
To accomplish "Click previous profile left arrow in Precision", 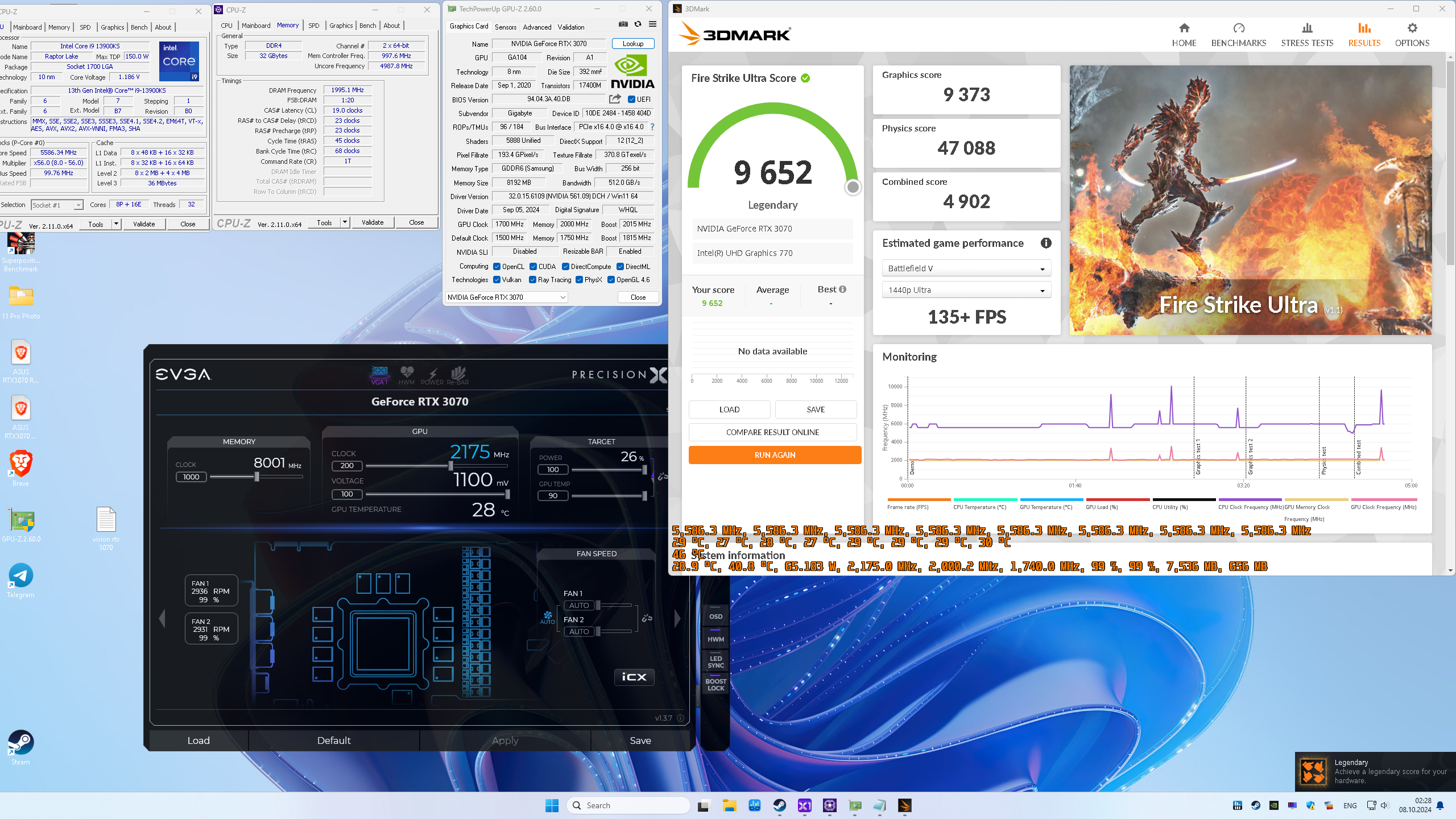I will coord(162,618).
